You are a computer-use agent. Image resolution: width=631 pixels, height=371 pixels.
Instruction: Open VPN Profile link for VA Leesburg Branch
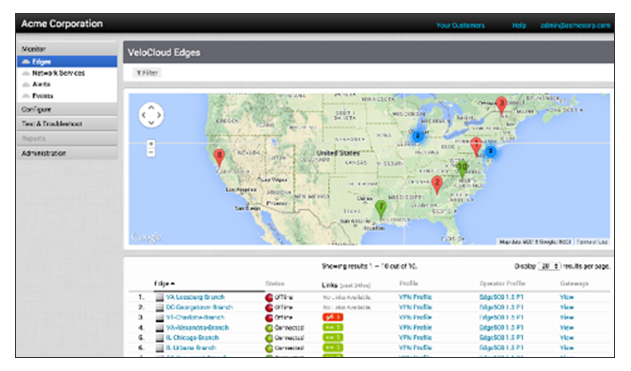pos(415,297)
